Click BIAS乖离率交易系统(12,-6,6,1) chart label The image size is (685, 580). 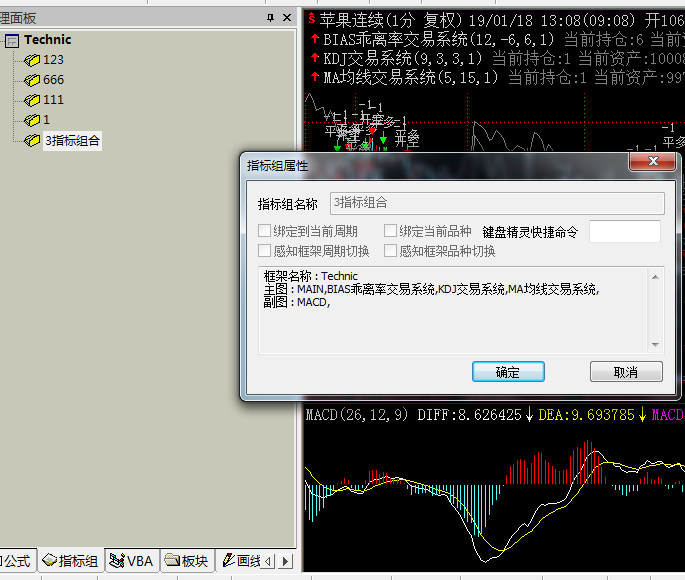point(439,39)
